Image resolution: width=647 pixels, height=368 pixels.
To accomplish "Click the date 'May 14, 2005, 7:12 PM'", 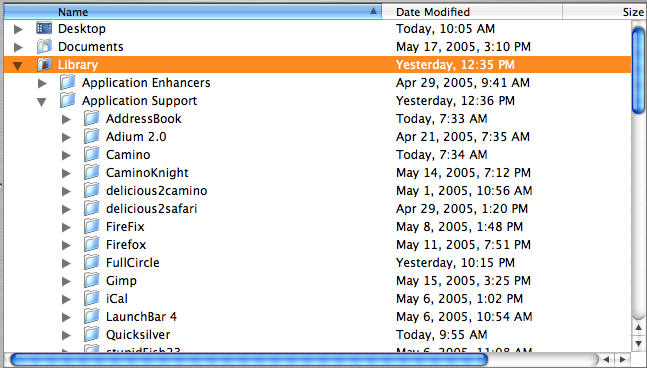I will (x=463, y=172).
